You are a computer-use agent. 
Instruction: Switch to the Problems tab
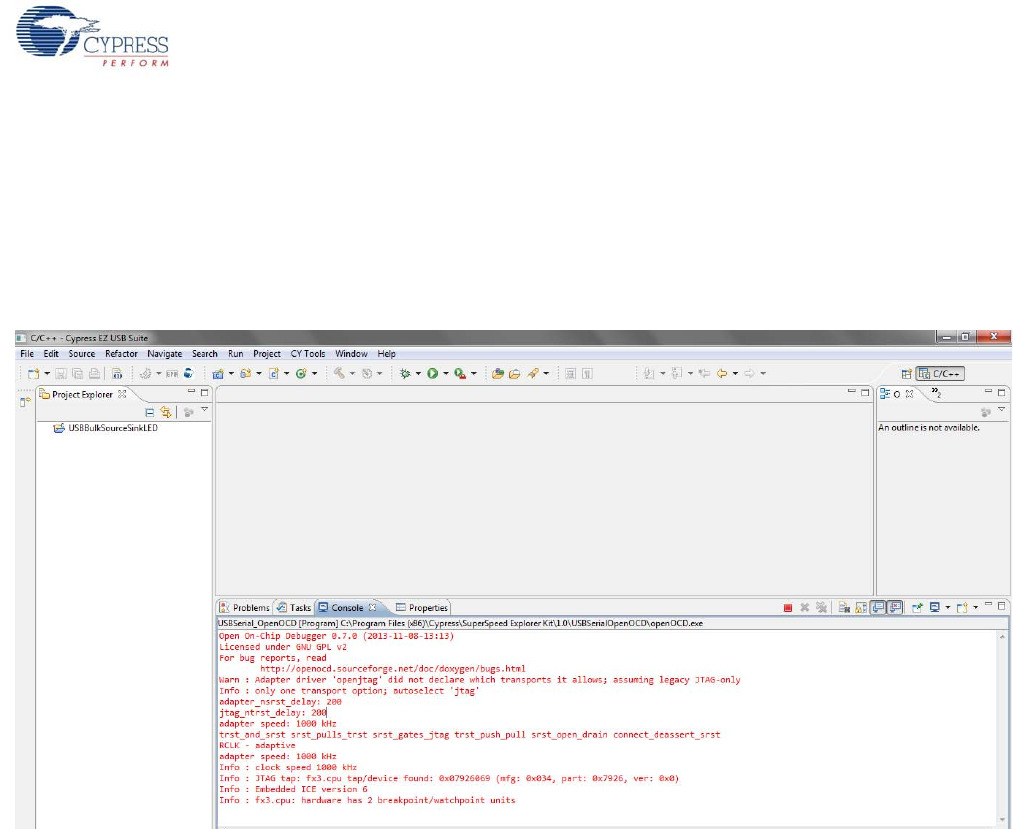(x=245, y=607)
